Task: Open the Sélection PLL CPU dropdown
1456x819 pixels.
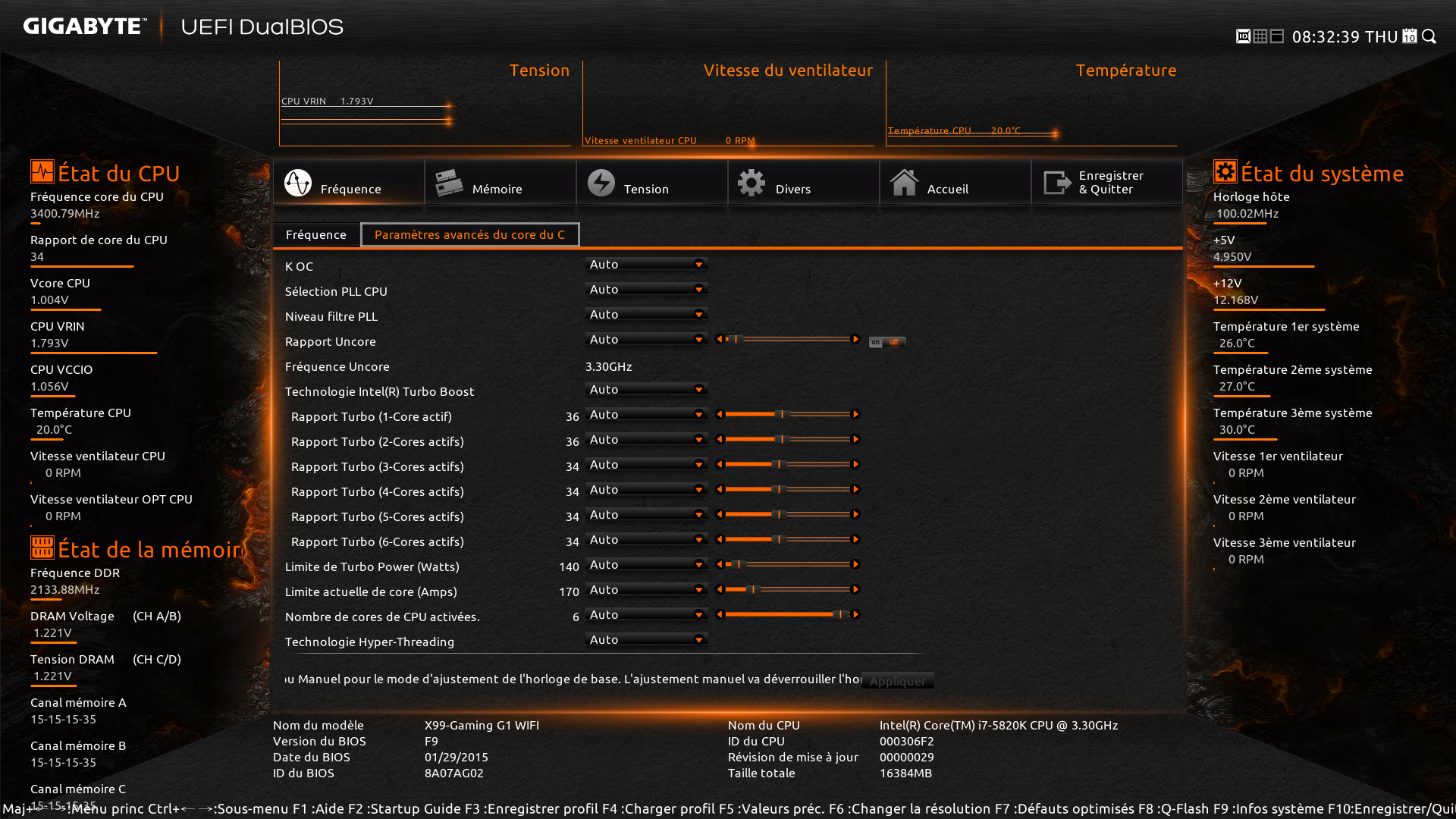Action: point(647,289)
